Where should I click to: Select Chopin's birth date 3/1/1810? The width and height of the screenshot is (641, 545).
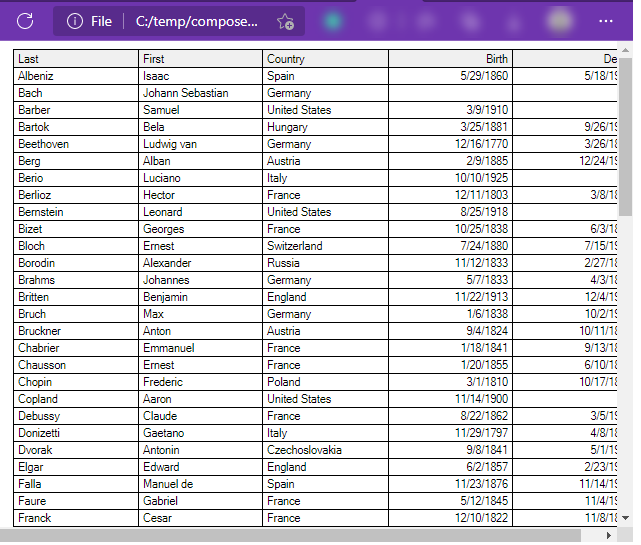(x=450, y=382)
